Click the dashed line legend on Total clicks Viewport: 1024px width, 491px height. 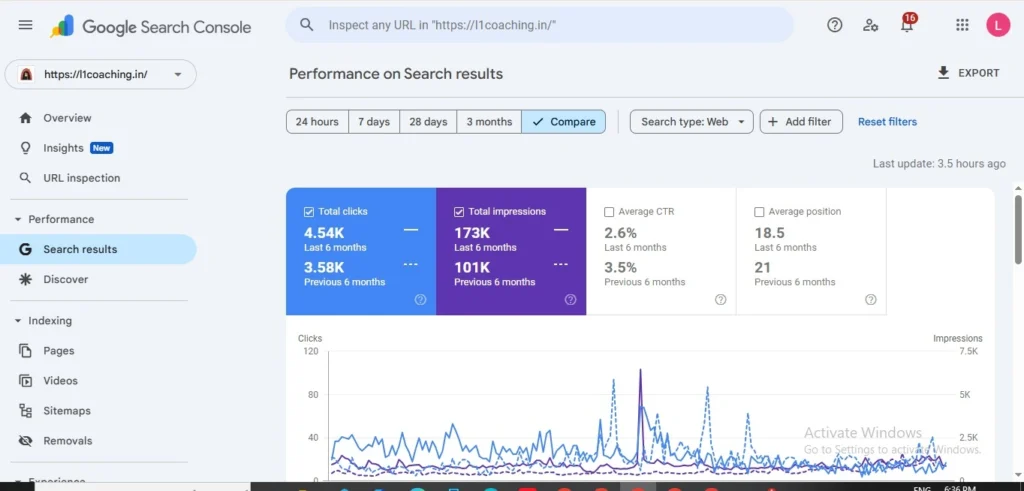411,264
